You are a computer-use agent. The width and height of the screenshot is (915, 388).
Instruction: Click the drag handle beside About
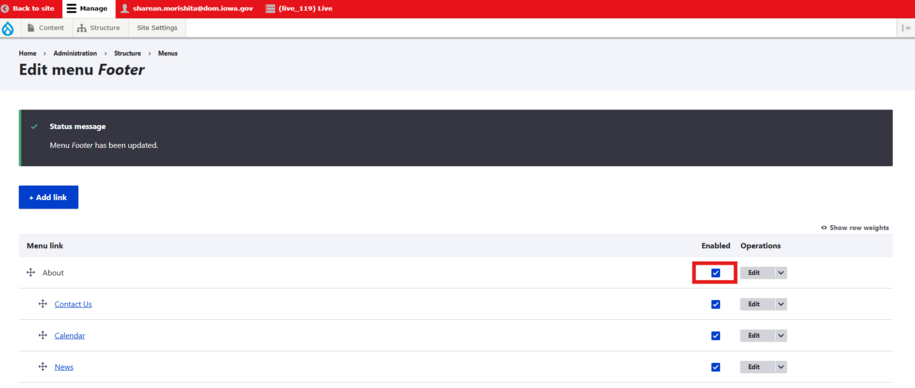(31, 272)
